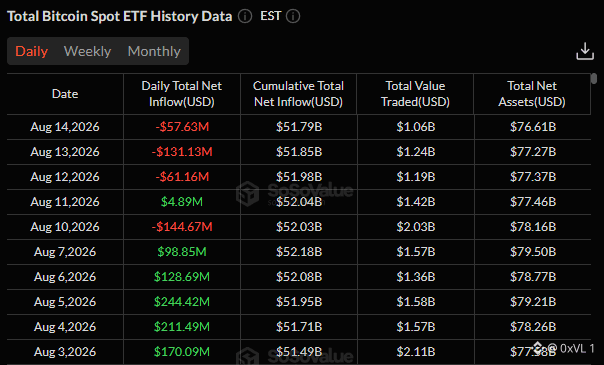Select the Aug 3,2026 date cell
Screen dimensions: 604x365
pos(65,352)
